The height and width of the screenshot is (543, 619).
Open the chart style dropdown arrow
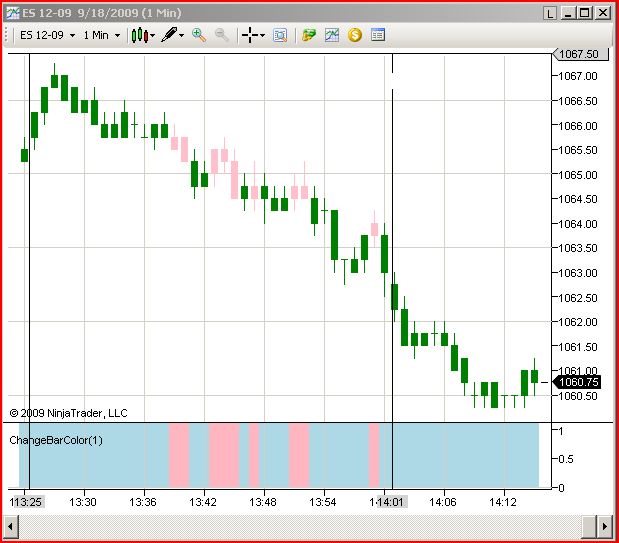[x=153, y=36]
